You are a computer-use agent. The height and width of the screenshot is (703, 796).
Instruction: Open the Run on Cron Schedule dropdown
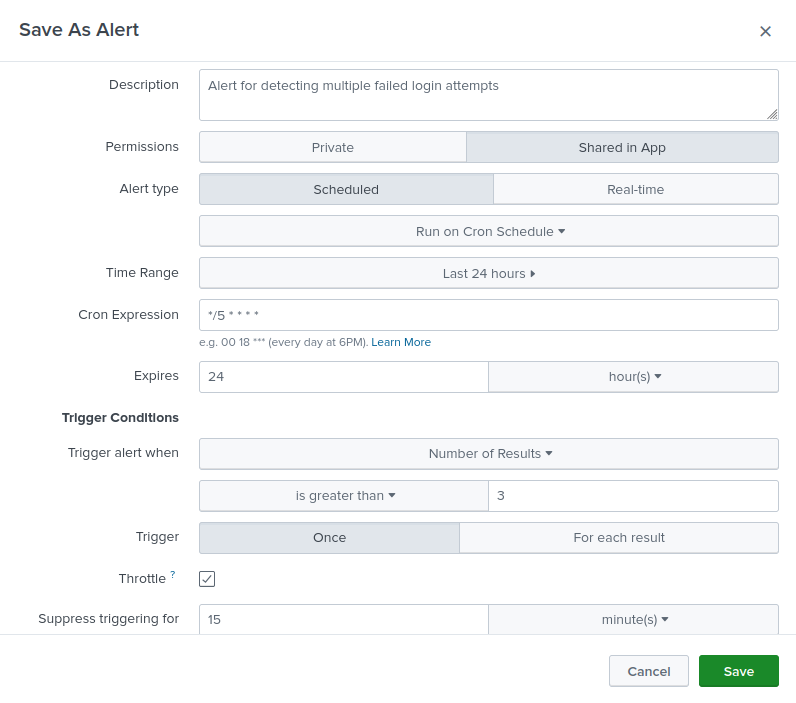click(489, 231)
